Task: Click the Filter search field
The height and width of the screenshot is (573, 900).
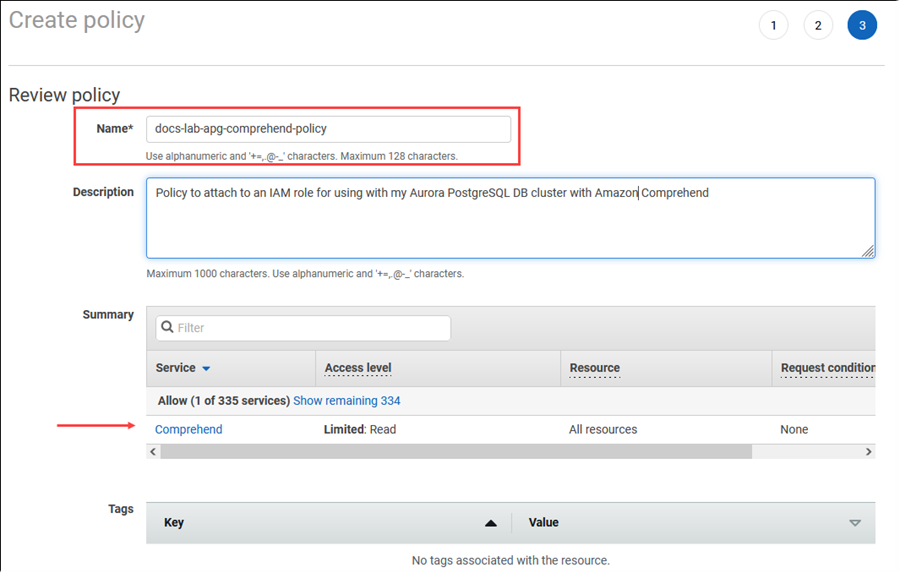Action: click(310, 328)
